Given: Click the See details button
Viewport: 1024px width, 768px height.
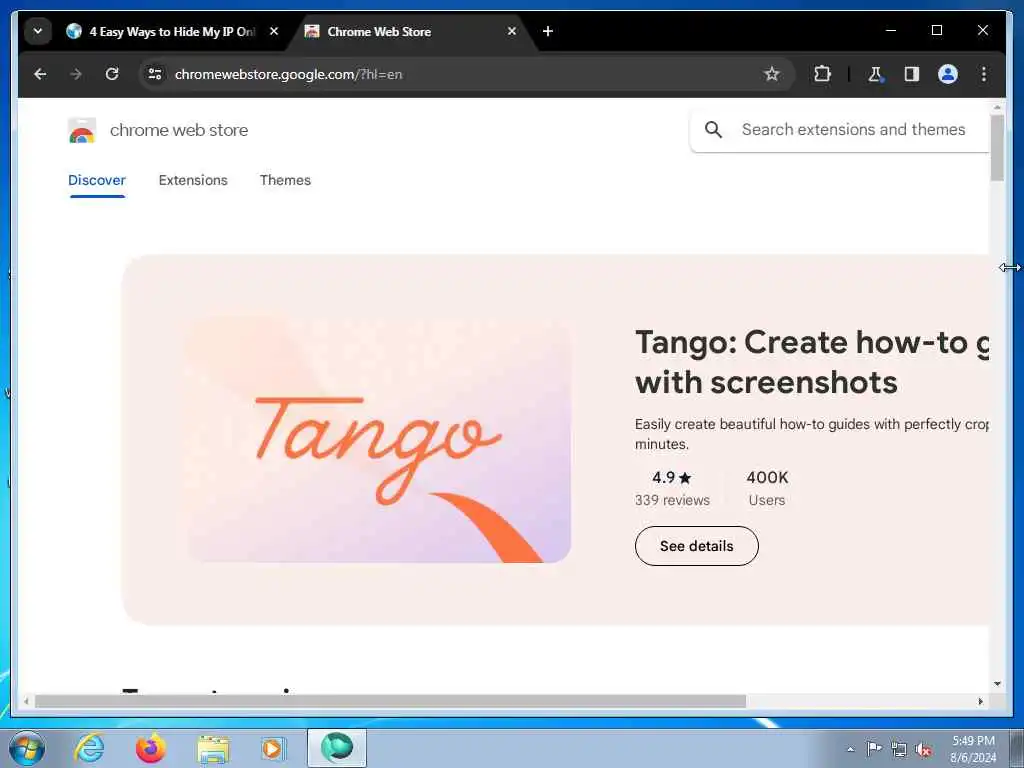Looking at the screenshot, I should pyautogui.click(x=697, y=546).
